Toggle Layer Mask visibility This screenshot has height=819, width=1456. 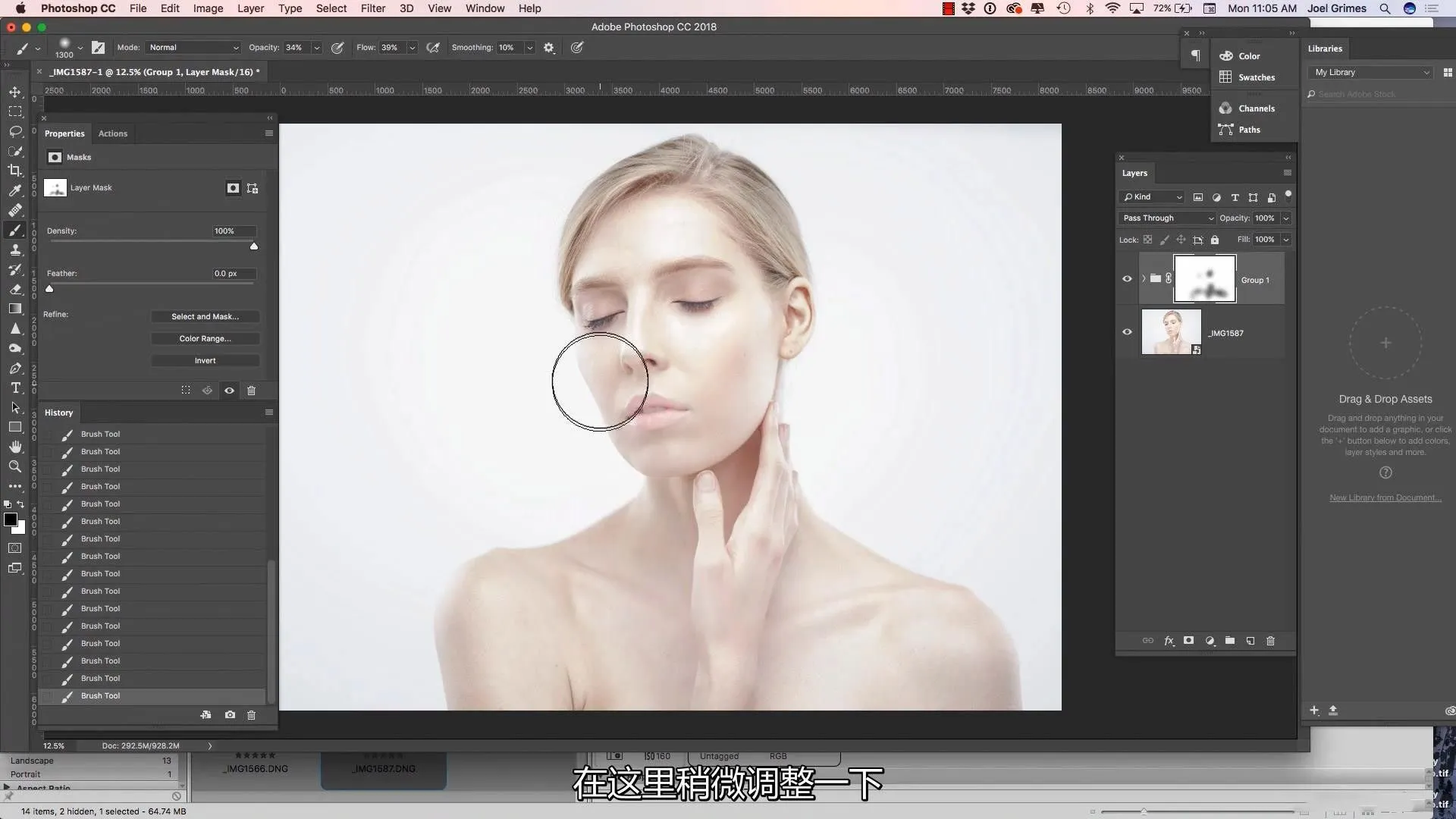pos(229,391)
